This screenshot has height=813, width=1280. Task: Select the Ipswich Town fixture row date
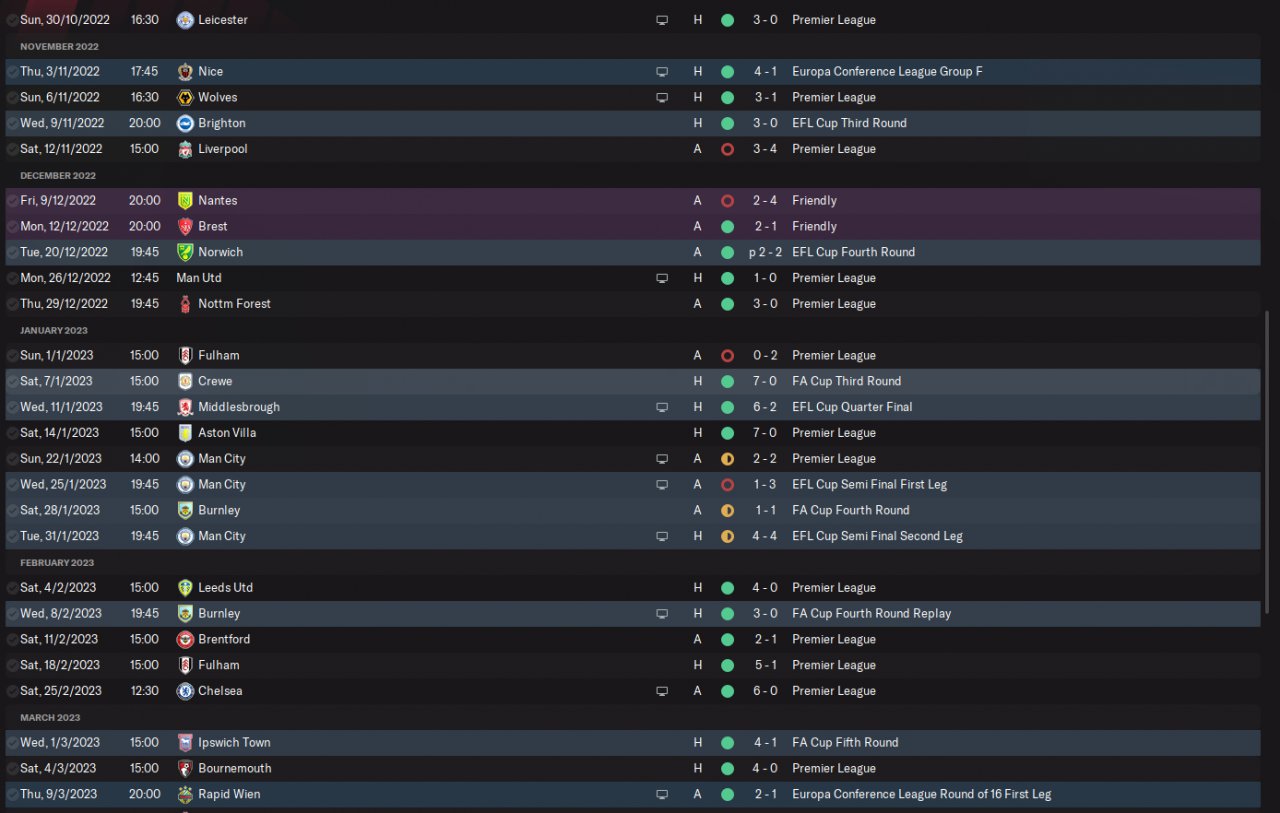point(60,742)
